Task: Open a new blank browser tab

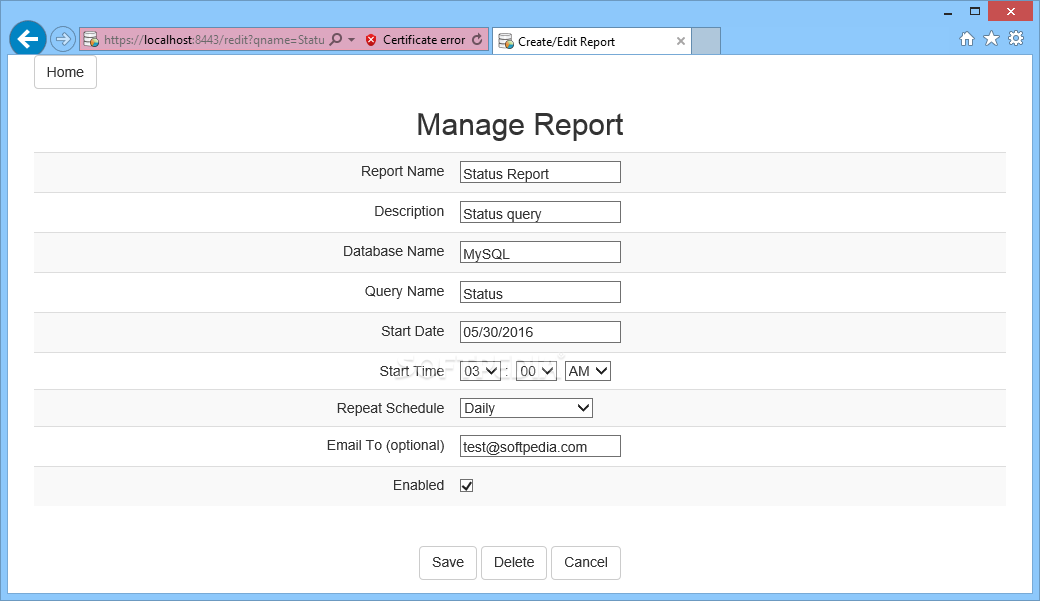Action: (x=706, y=41)
